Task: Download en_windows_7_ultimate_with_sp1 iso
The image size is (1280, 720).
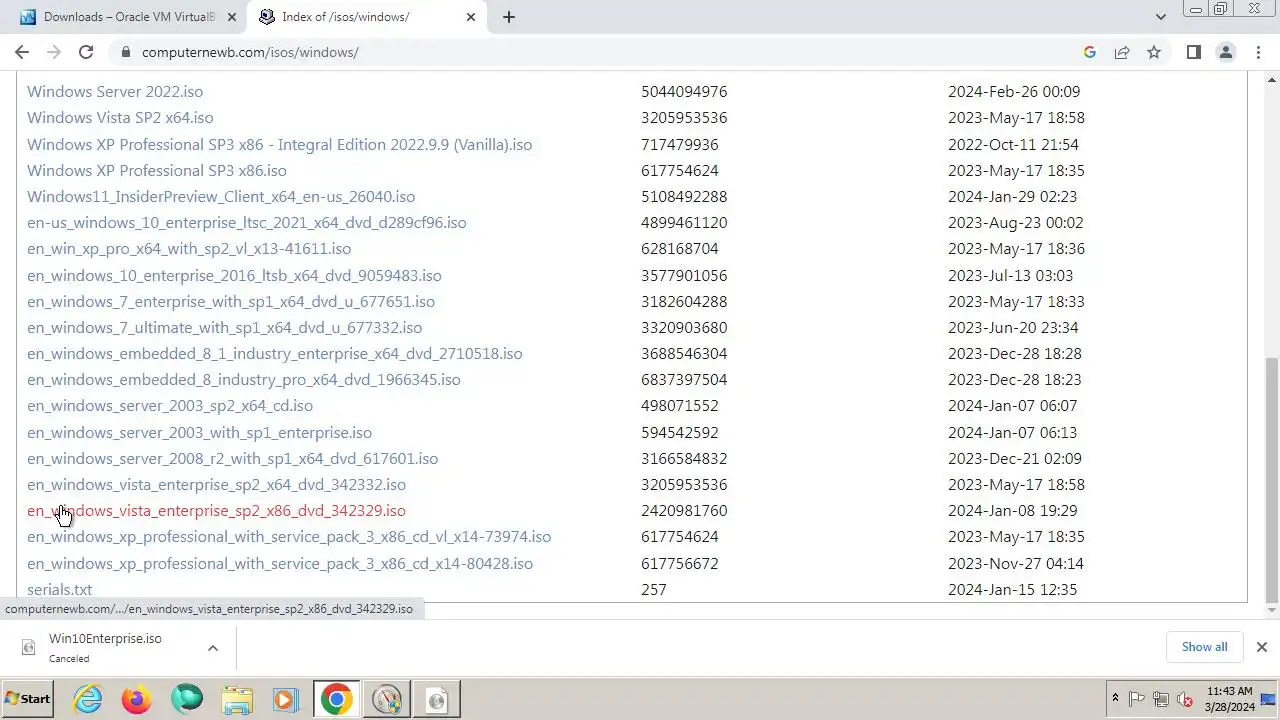Action: click(x=225, y=327)
